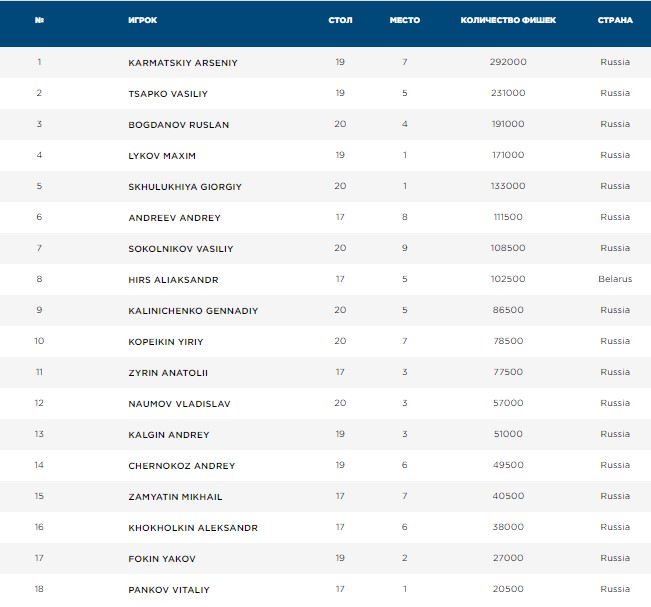Click Russia in PANKOV VITALIY's row

click(615, 589)
